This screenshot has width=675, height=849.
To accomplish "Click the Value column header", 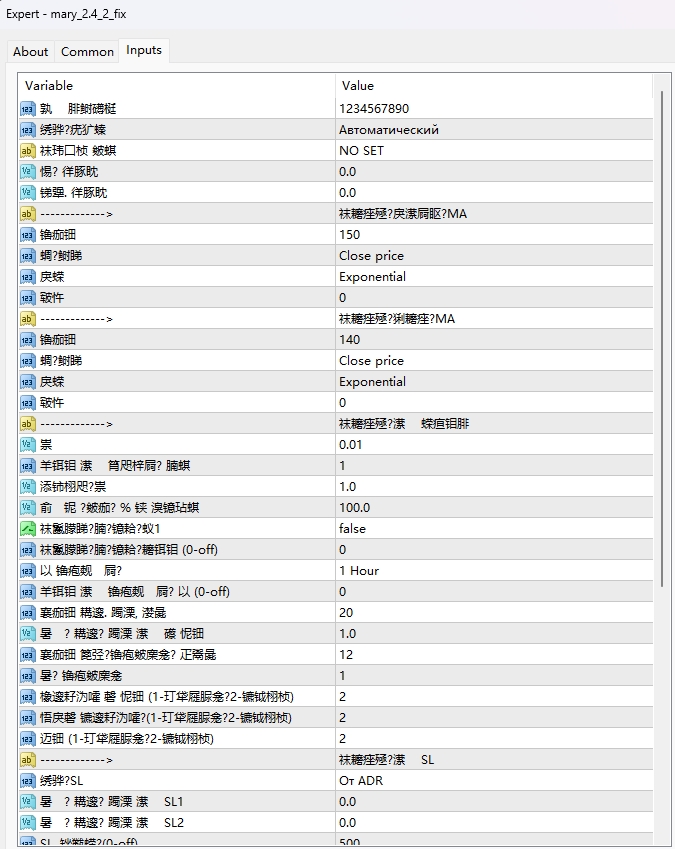I will pyautogui.click(x=494, y=86).
